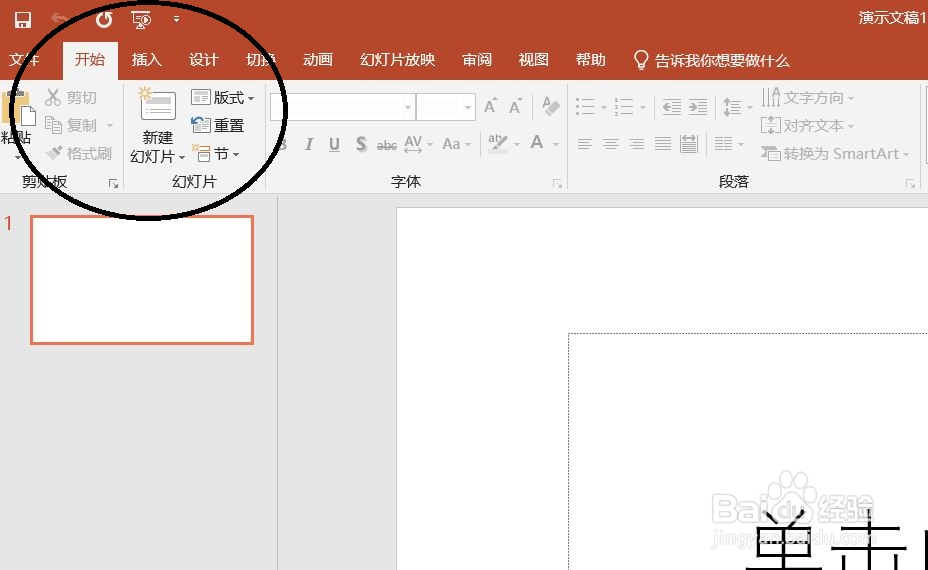The image size is (928, 570).
Task: Open the columns dropdown icon
Action: click(x=729, y=143)
